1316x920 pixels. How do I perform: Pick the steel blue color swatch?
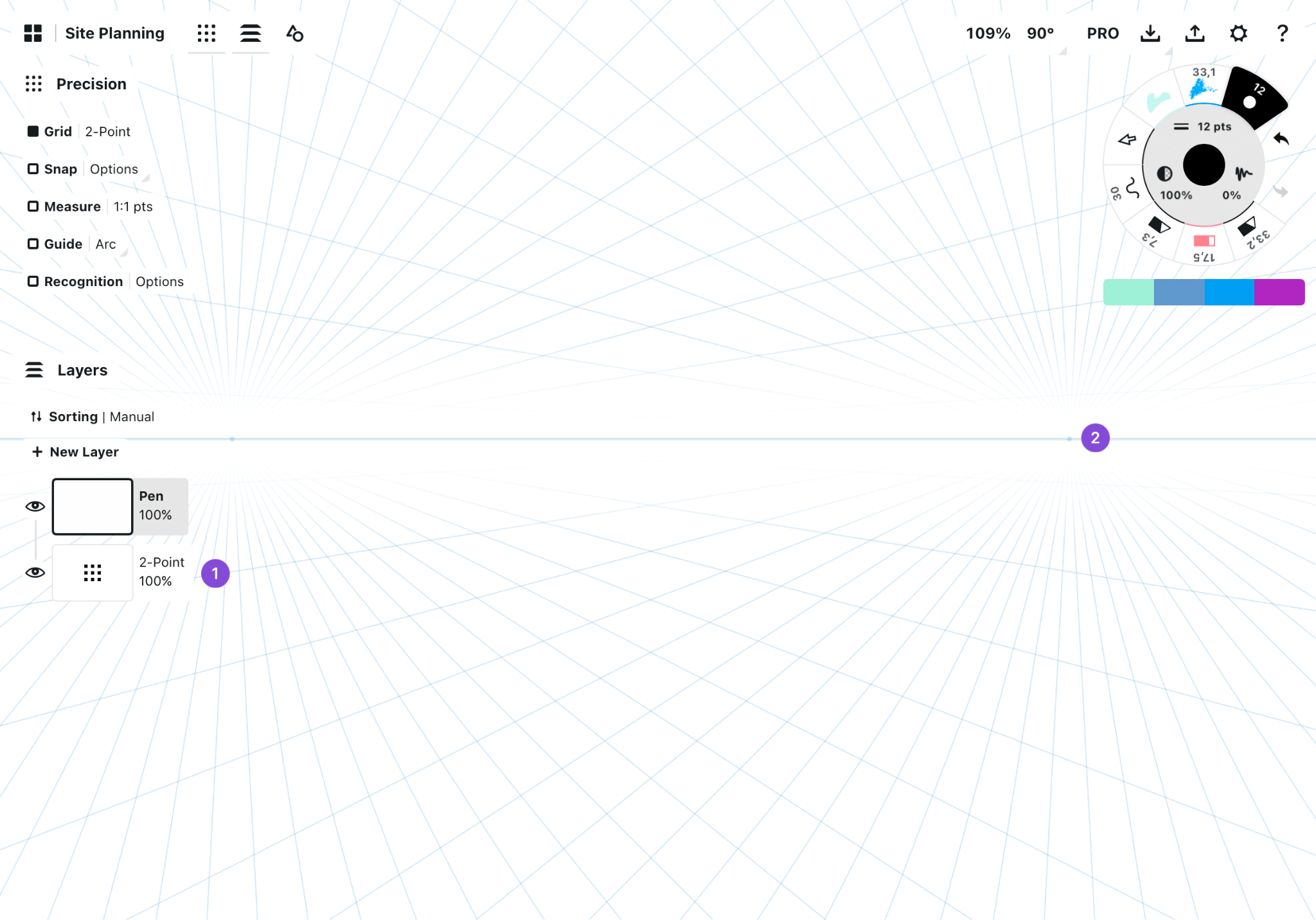[x=1179, y=292]
